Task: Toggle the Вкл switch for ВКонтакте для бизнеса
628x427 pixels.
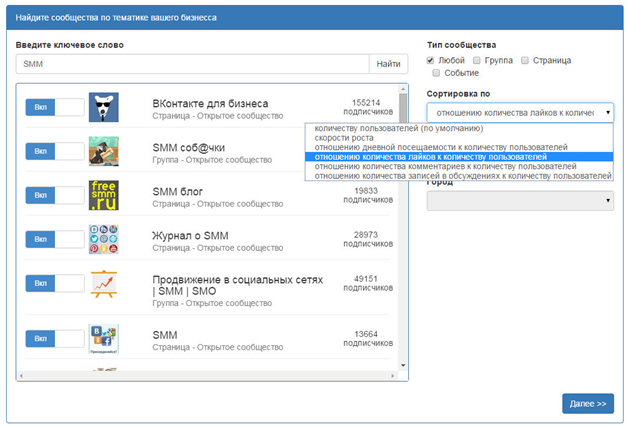Action: [55, 107]
